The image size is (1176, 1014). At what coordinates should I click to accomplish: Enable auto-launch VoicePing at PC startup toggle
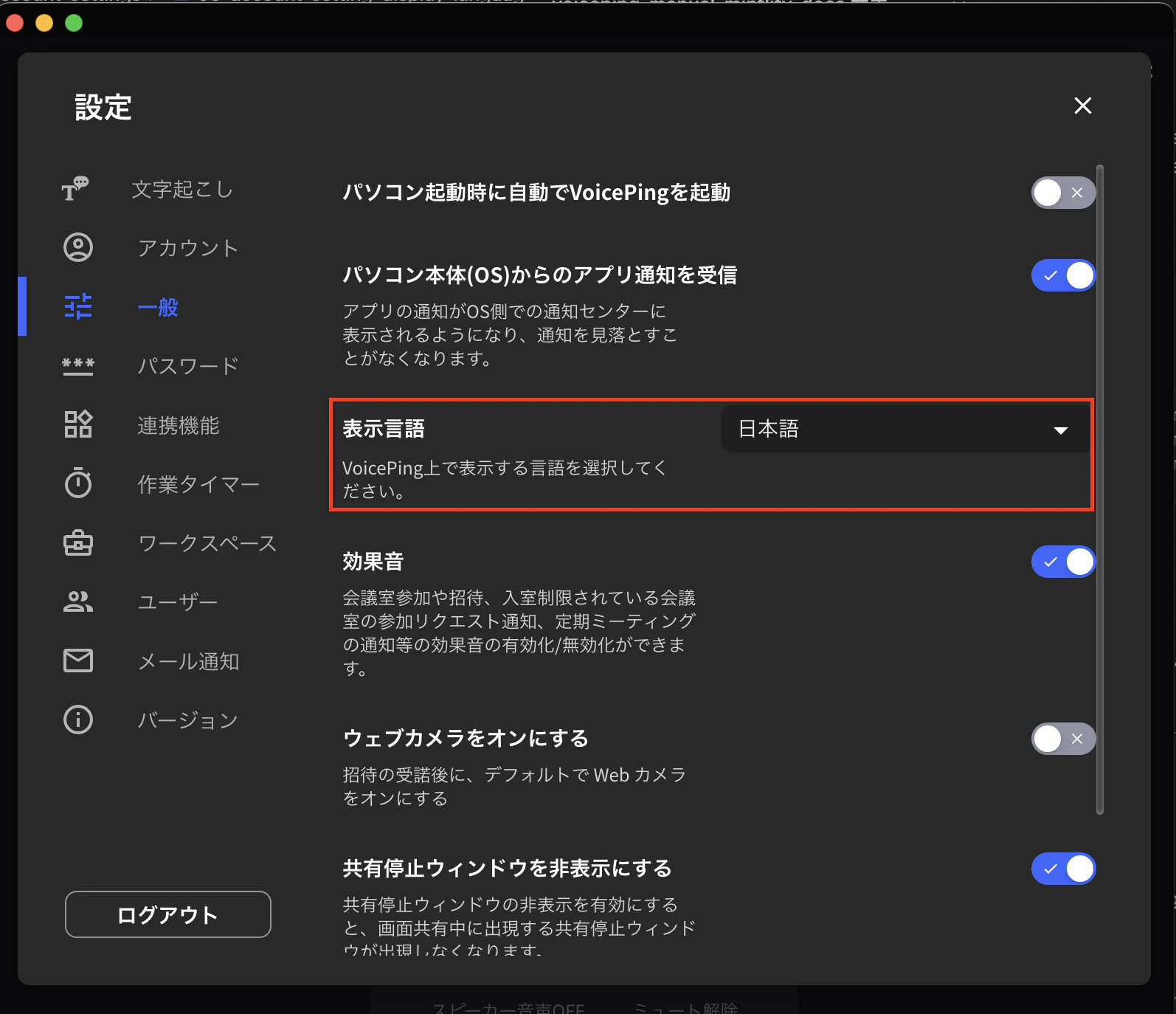tap(1063, 193)
